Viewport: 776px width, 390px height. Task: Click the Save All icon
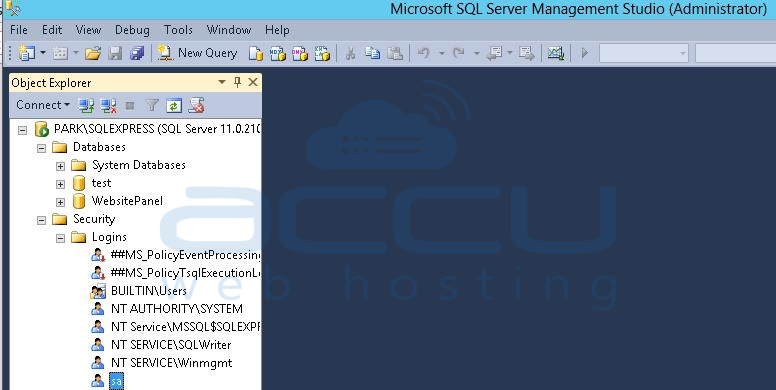[x=137, y=53]
